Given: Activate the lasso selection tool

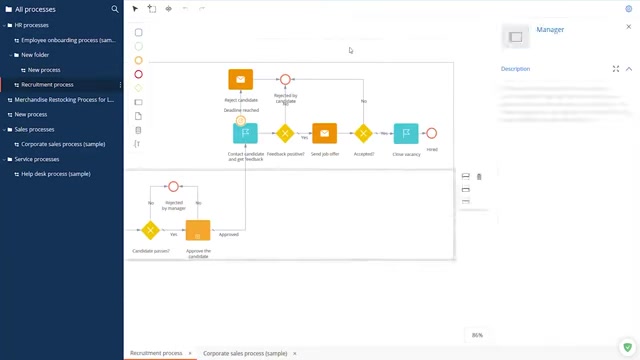Looking at the screenshot, I should [x=152, y=9].
